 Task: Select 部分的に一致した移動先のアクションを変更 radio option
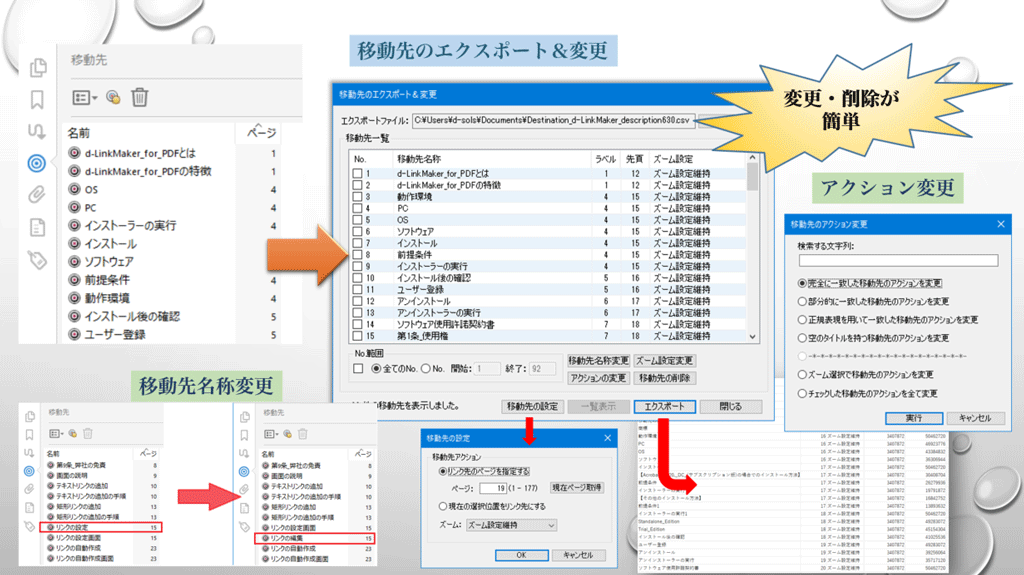click(x=801, y=300)
